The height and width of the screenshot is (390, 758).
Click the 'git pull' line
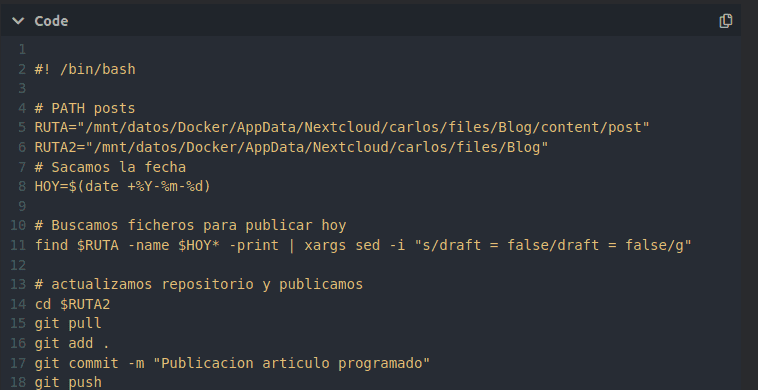coord(68,323)
